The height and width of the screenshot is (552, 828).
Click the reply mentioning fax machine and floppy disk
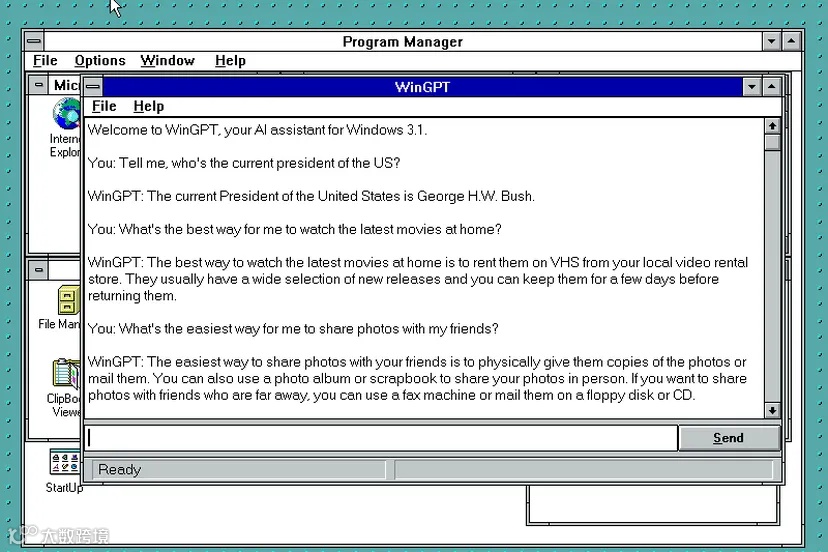pos(417,378)
